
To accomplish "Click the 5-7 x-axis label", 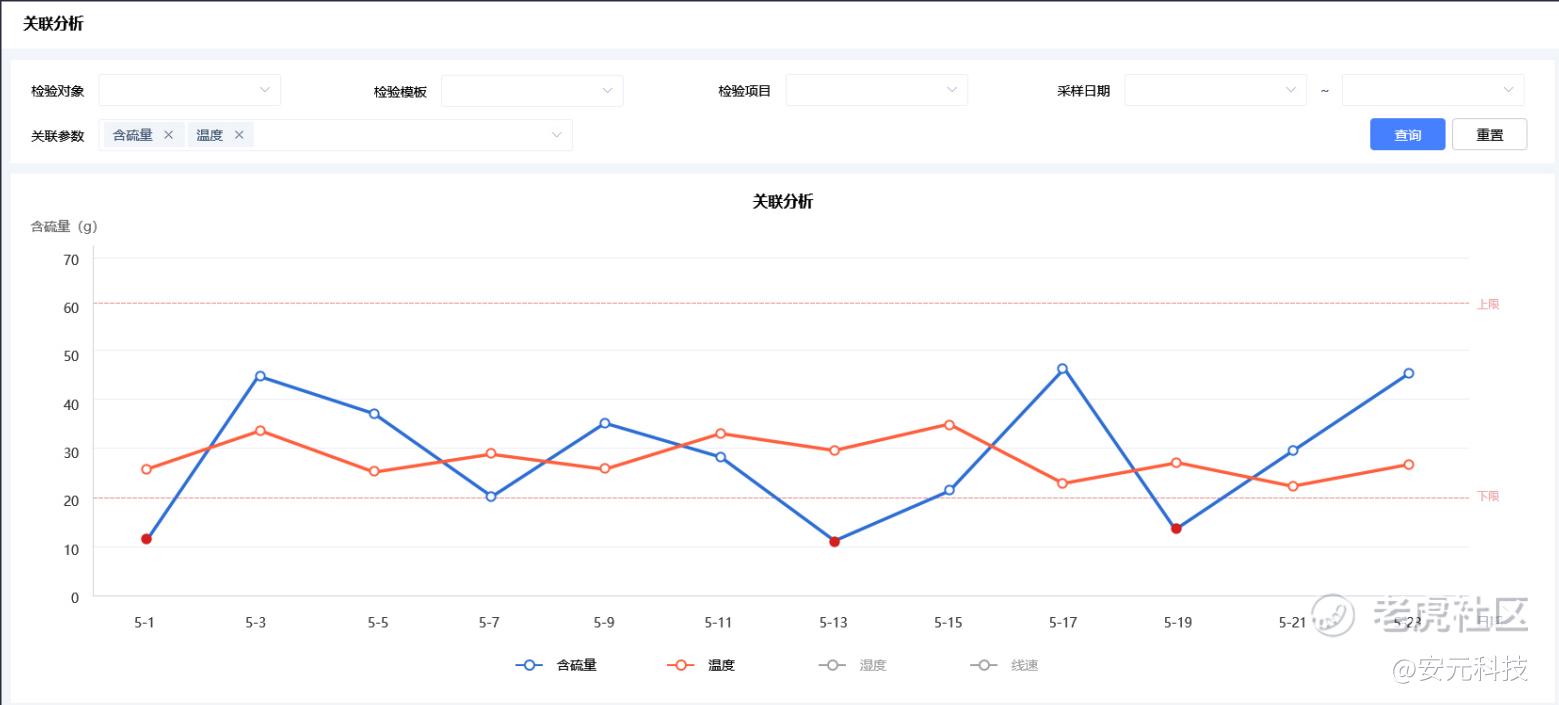I will [x=489, y=622].
